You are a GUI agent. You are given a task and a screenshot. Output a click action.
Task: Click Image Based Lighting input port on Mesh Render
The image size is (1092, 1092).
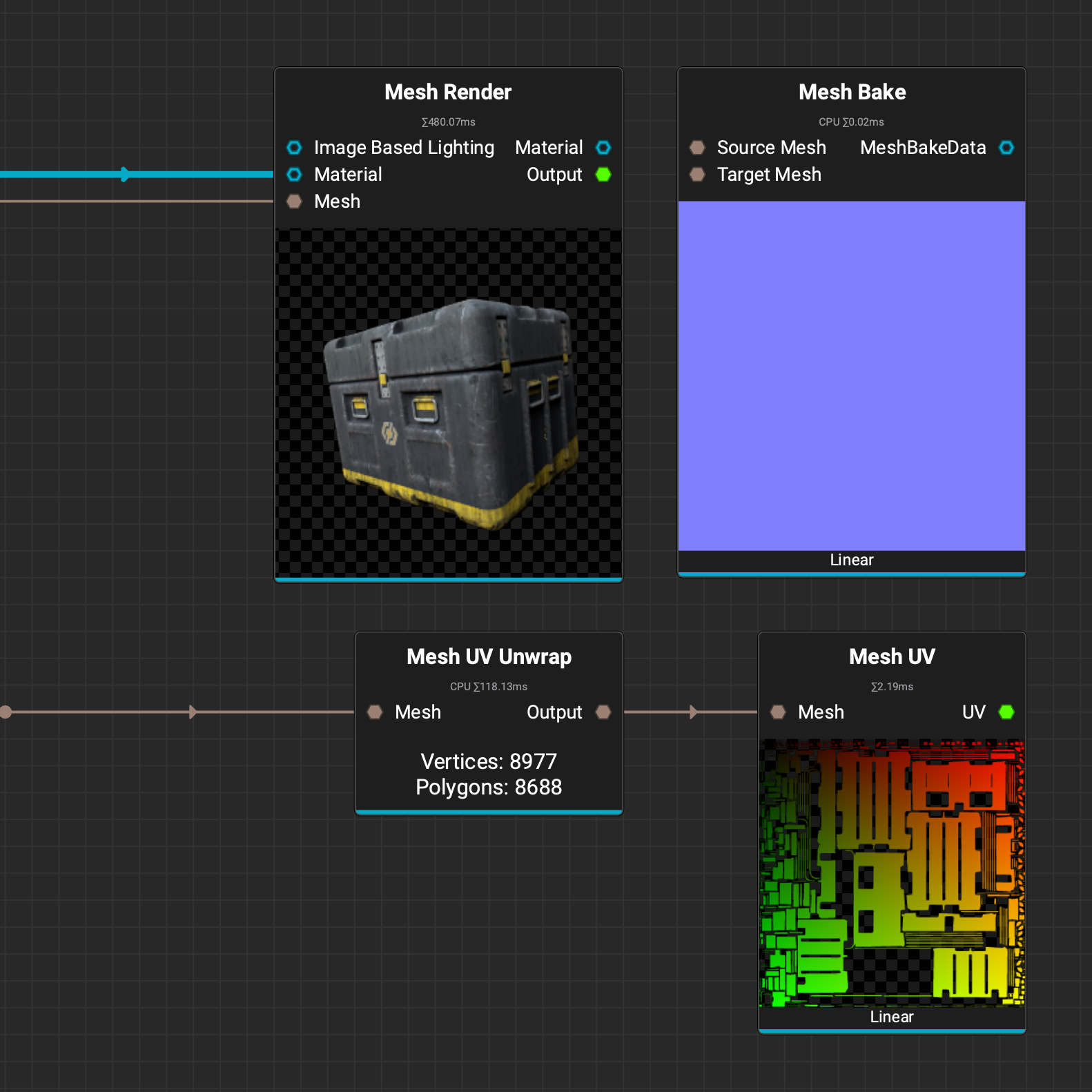(x=294, y=148)
